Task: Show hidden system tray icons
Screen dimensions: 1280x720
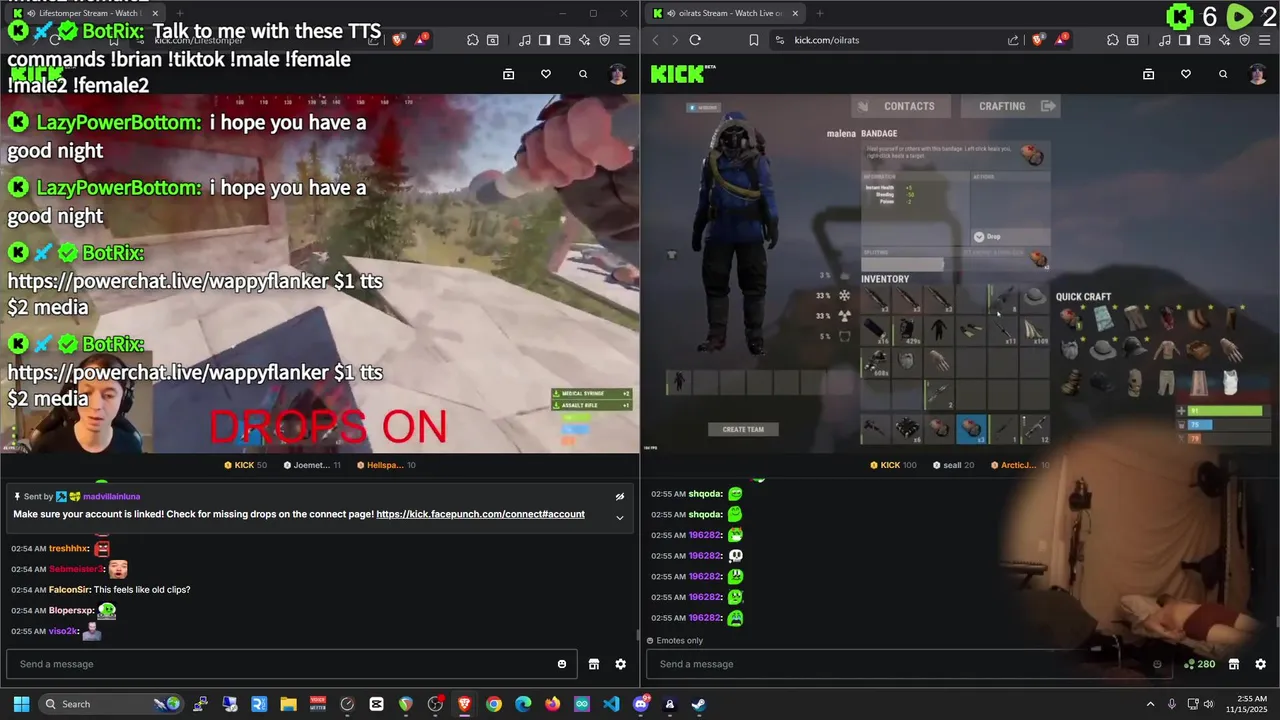Action: pos(1150,704)
